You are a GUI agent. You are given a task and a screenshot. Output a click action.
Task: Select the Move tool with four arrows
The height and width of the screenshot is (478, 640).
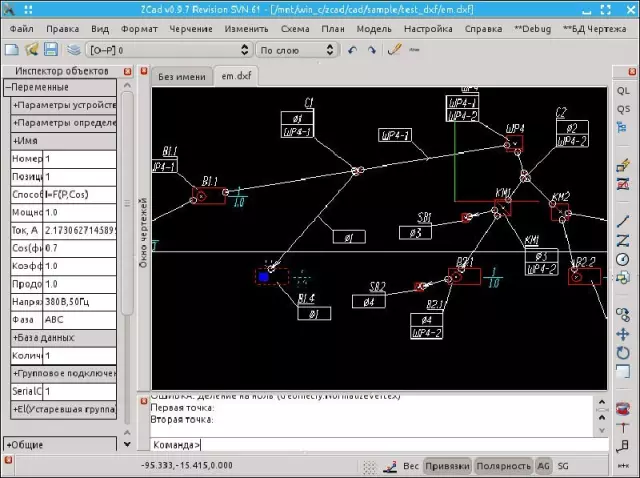click(x=623, y=333)
